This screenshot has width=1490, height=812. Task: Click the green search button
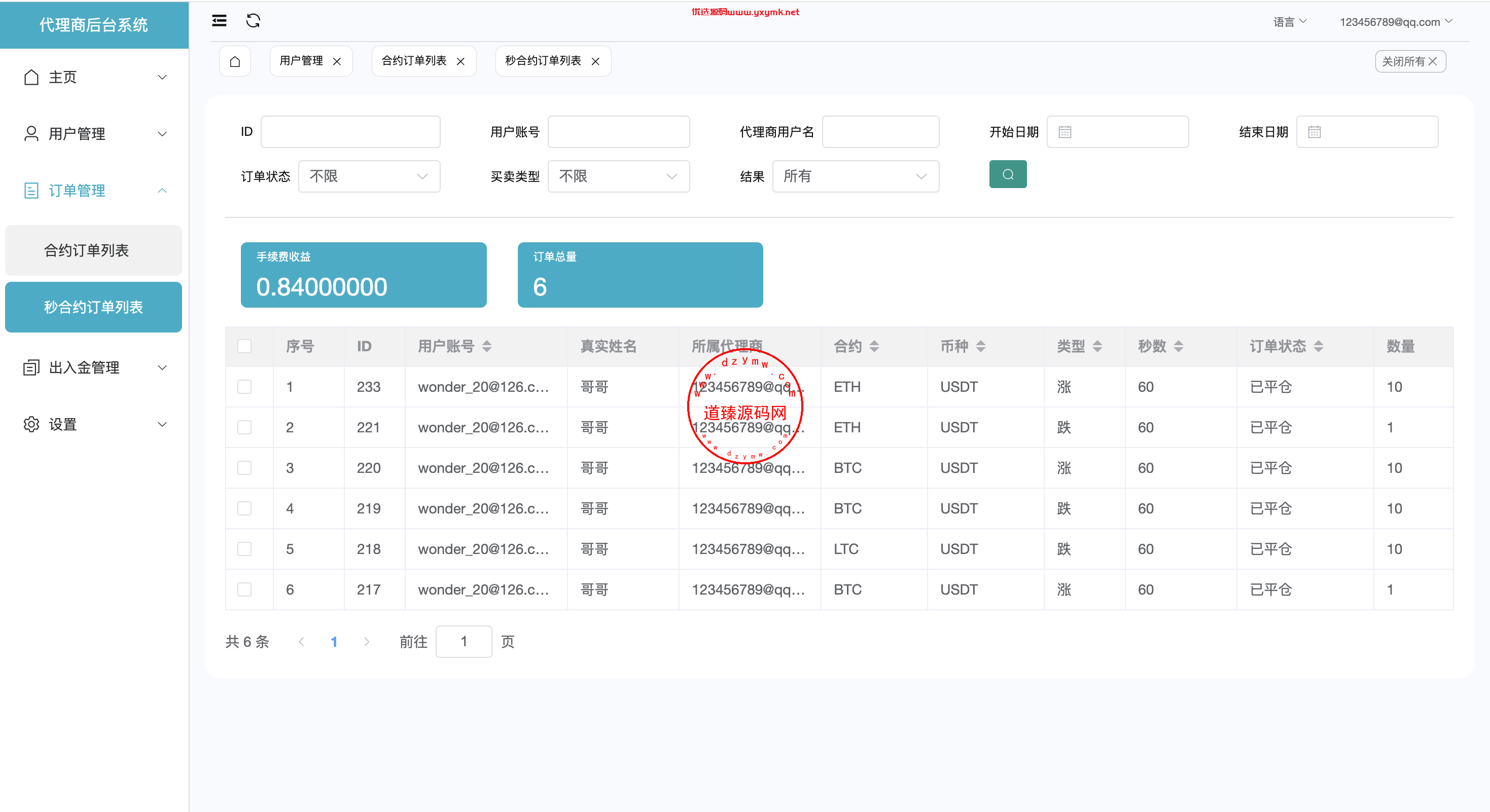(x=1008, y=174)
